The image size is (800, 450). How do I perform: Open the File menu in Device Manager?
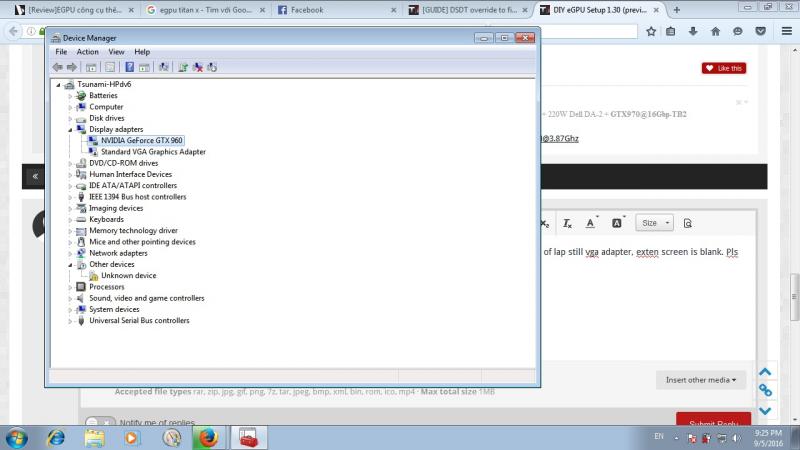[61, 52]
